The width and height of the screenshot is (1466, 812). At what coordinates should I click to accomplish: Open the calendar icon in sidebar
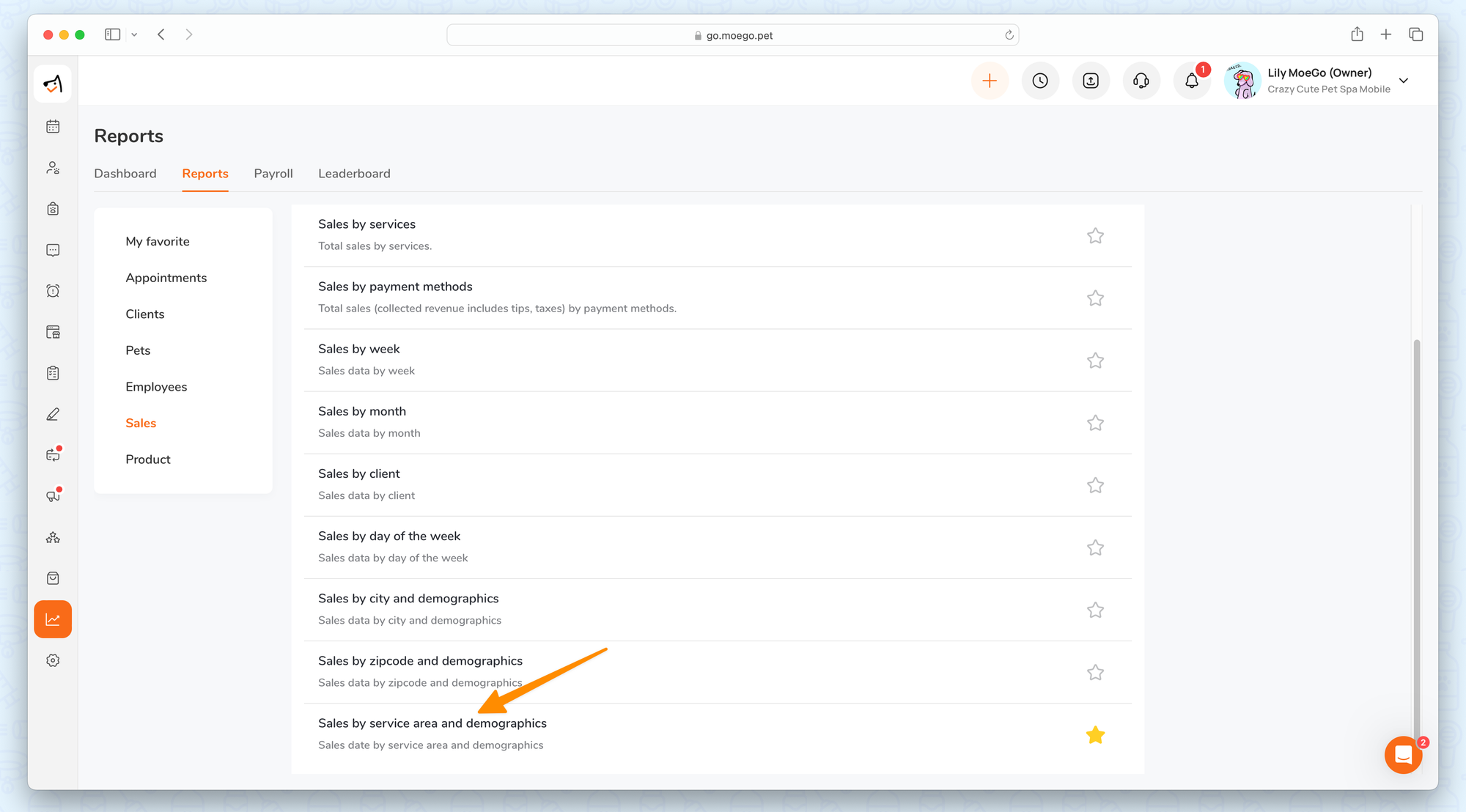[53, 127]
